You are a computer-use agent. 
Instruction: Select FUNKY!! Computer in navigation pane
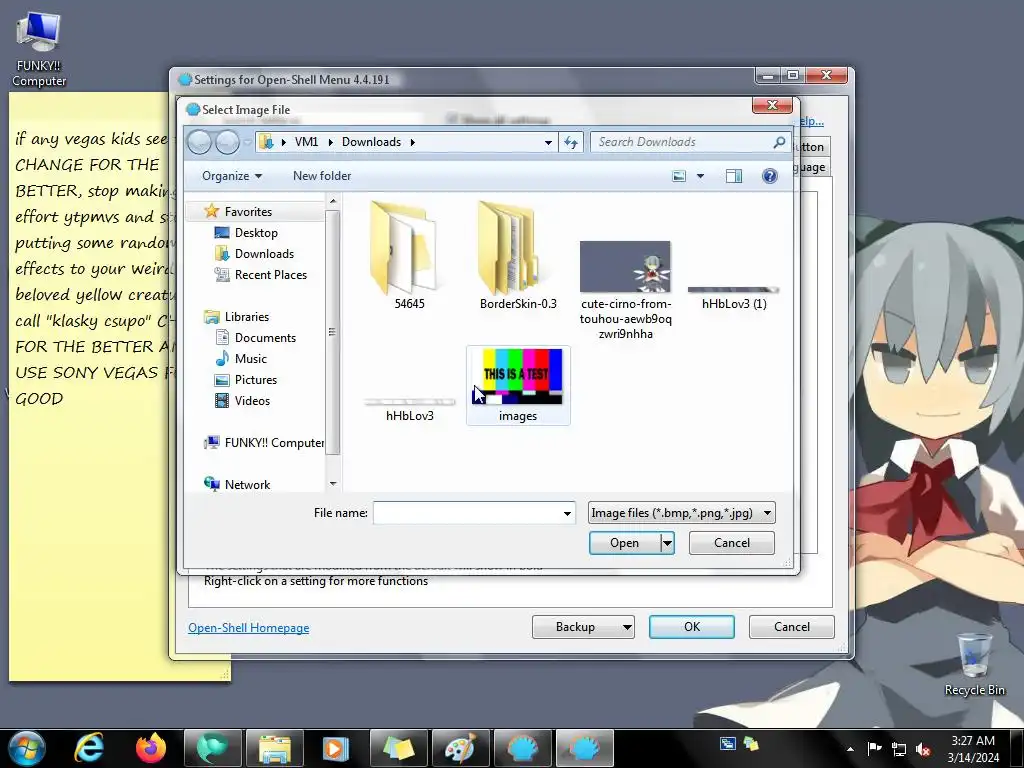(x=264, y=443)
